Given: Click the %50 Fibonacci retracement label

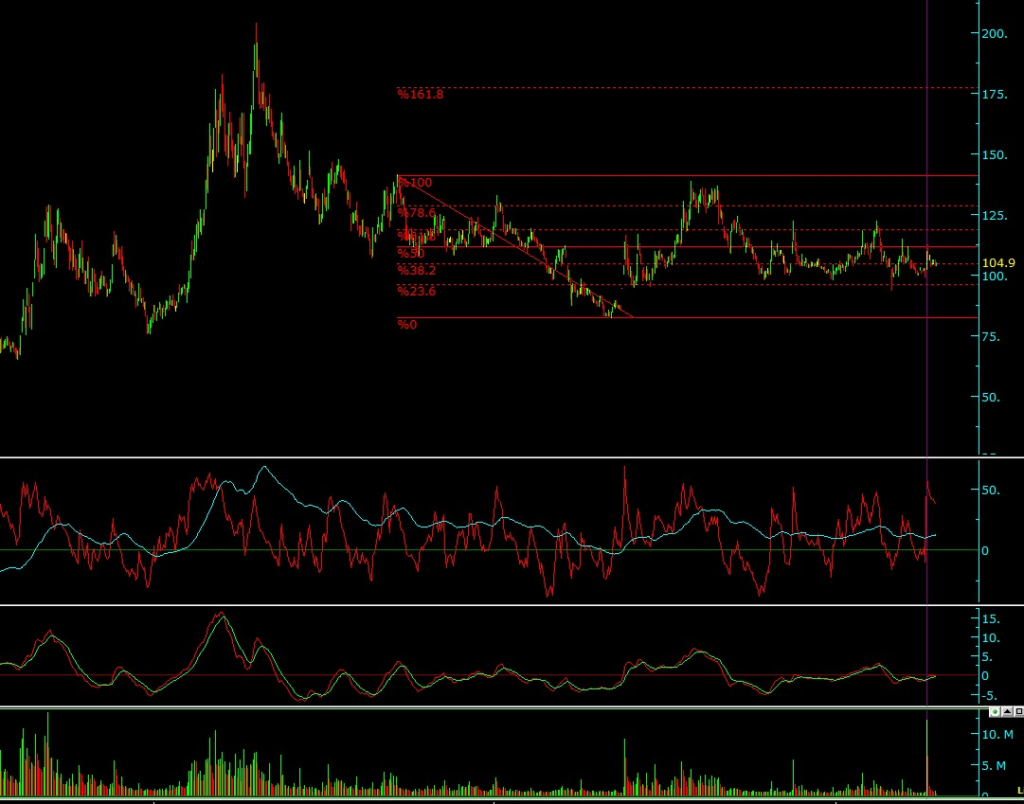Looking at the screenshot, I should tap(411, 253).
